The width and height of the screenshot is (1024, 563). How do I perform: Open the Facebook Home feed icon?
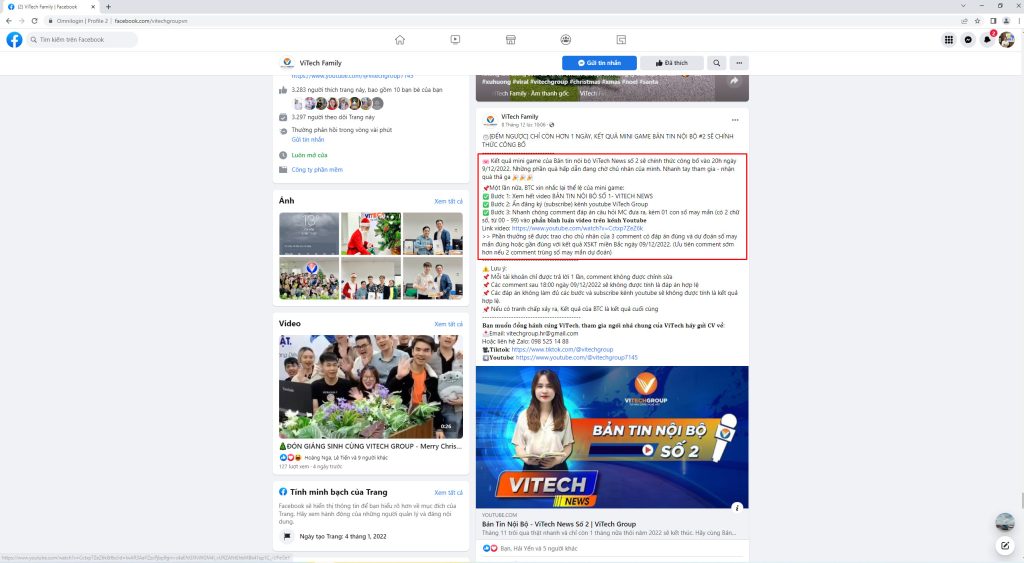tap(400, 40)
